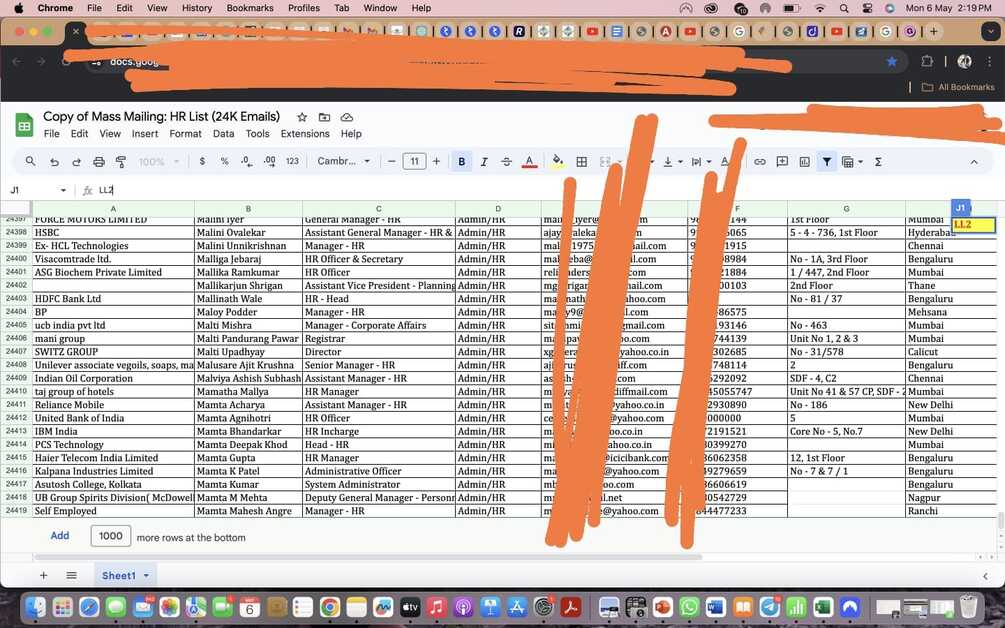Click the Redo arrow icon
Image resolution: width=1005 pixels, height=628 pixels.
[x=76, y=162]
